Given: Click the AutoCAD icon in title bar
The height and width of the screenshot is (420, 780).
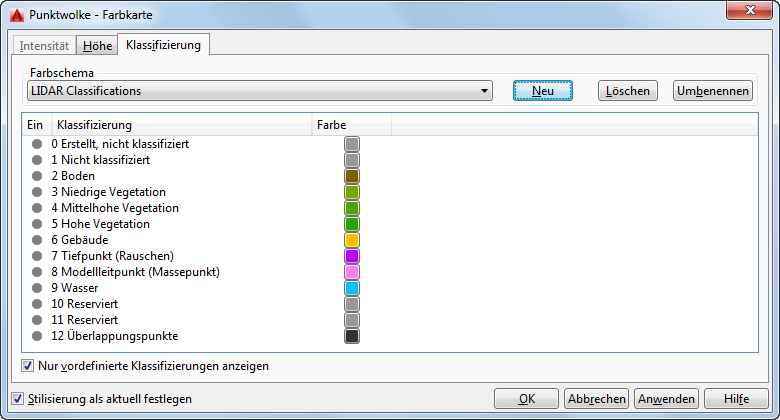Looking at the screenshot, I should [x=17, y=15].
